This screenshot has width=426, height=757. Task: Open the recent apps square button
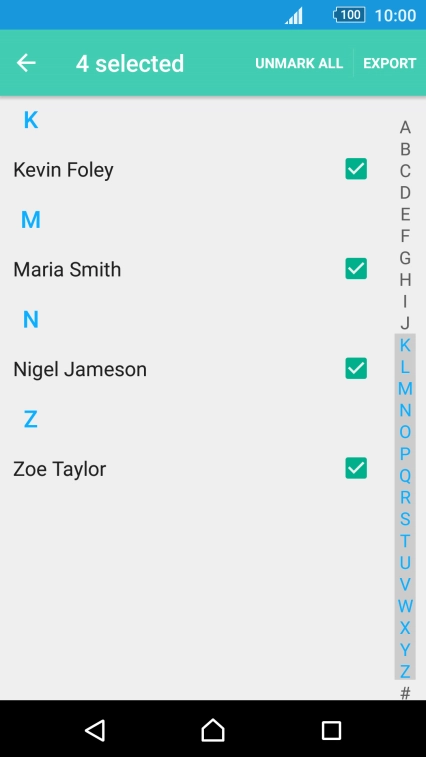pyautogui.click(x=331, y=730)
